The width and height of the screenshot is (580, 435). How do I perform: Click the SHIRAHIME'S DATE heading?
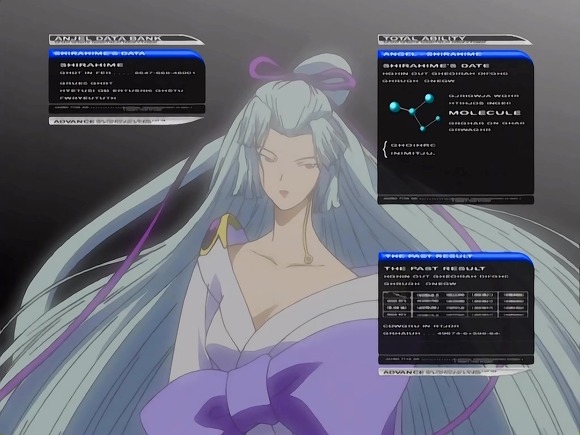[436, 66]
